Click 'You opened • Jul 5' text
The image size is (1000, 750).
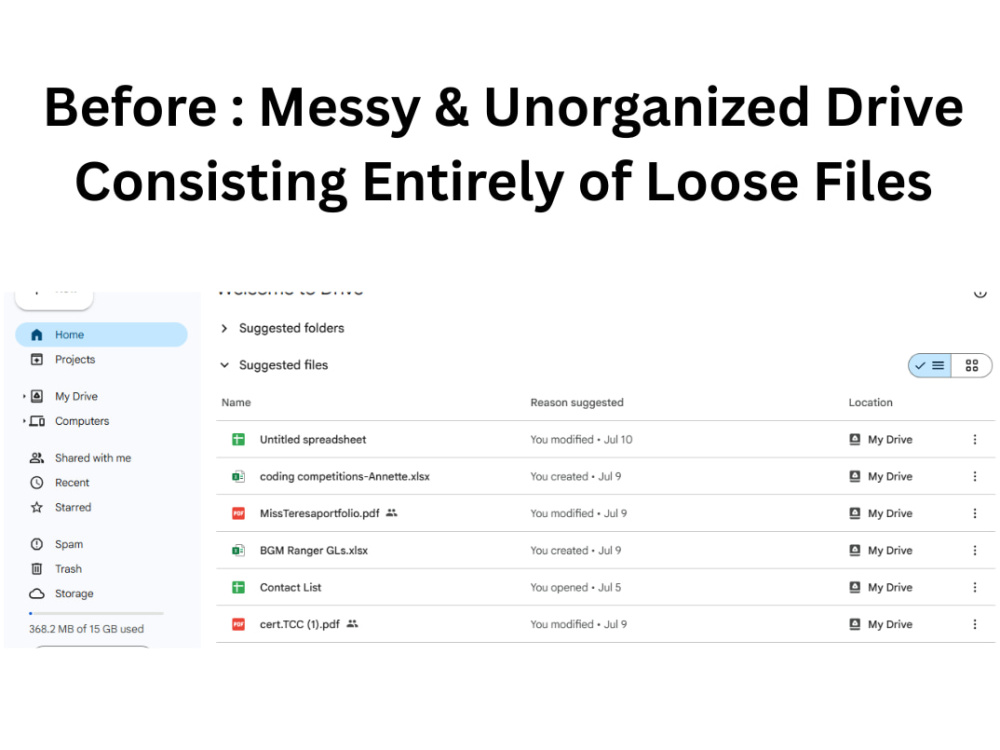click(575, 588)
